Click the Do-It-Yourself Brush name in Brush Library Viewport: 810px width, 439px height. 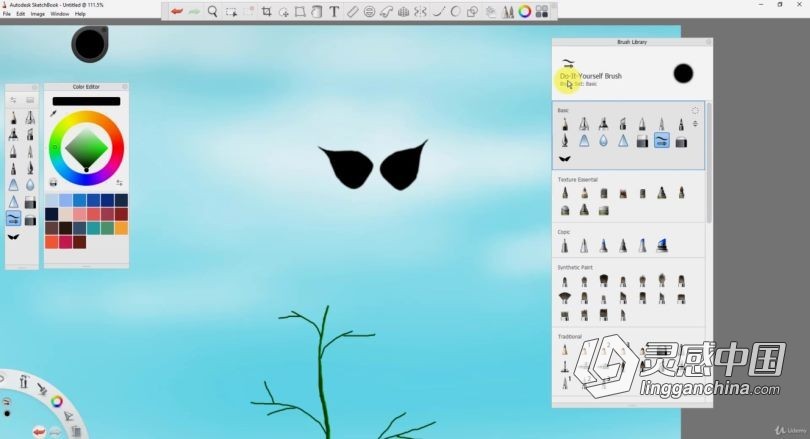tap(591, 76)
